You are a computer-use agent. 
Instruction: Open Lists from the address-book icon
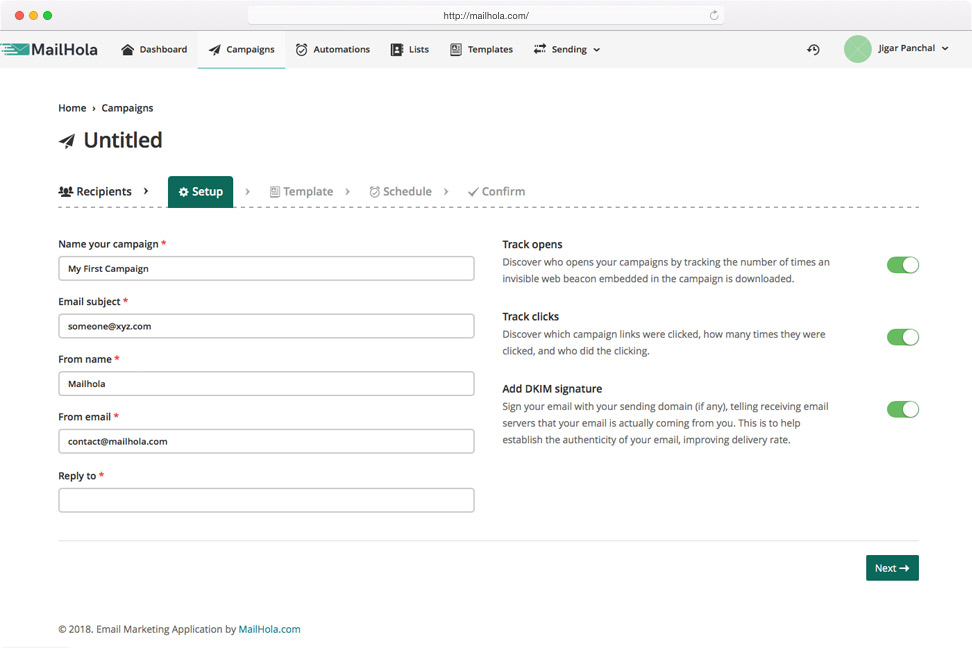coord(396,50)
